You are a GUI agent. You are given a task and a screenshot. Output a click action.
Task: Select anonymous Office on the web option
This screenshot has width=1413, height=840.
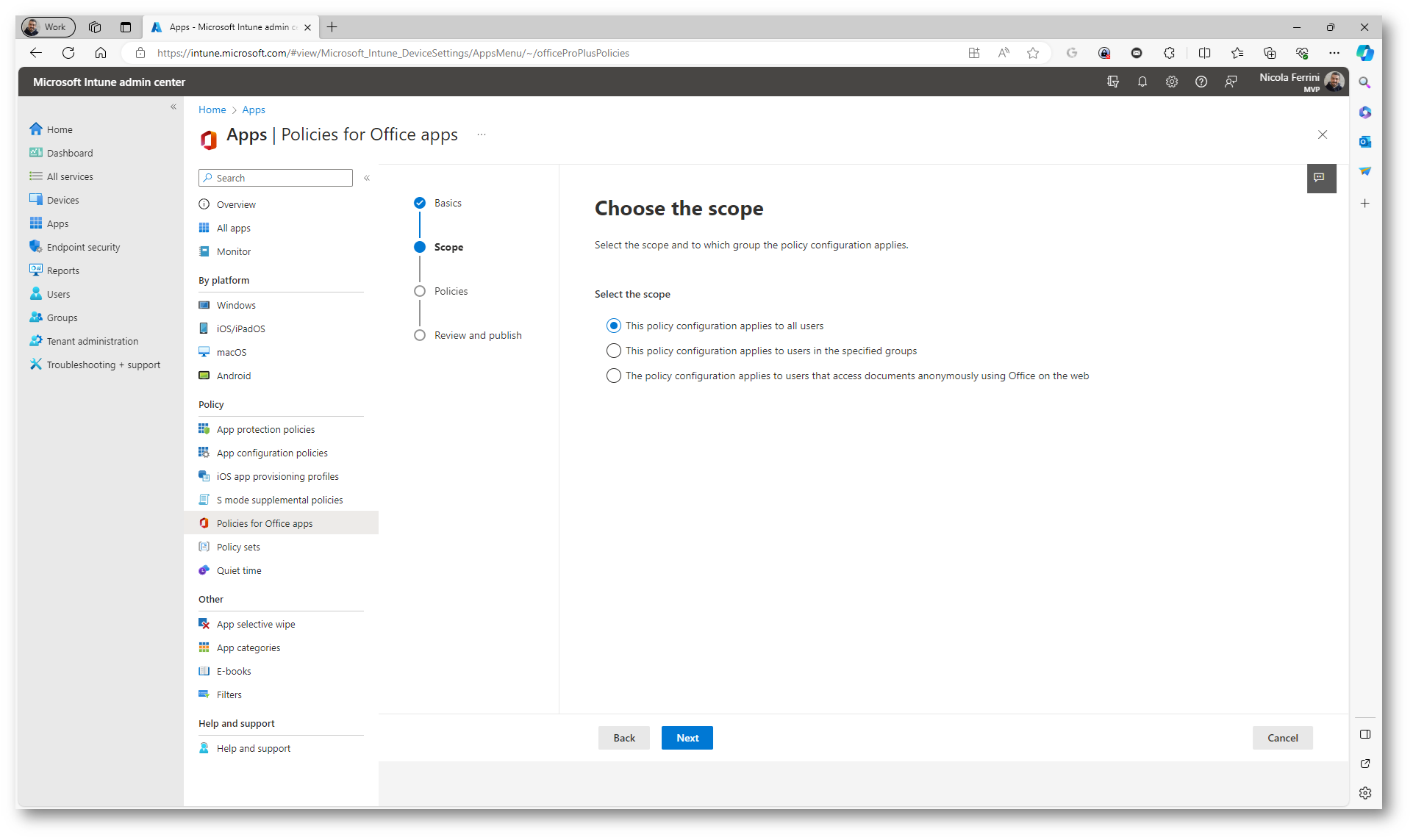(614, 376)
